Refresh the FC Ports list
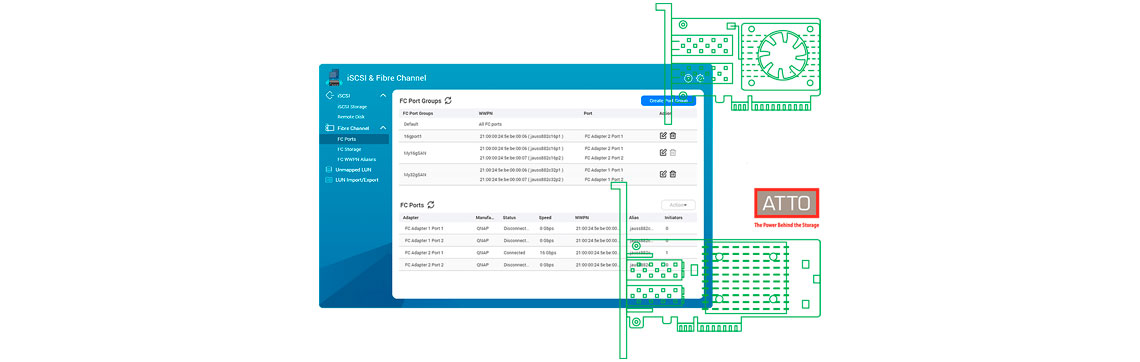This screenshot has width=1140, height=362. 431,206
